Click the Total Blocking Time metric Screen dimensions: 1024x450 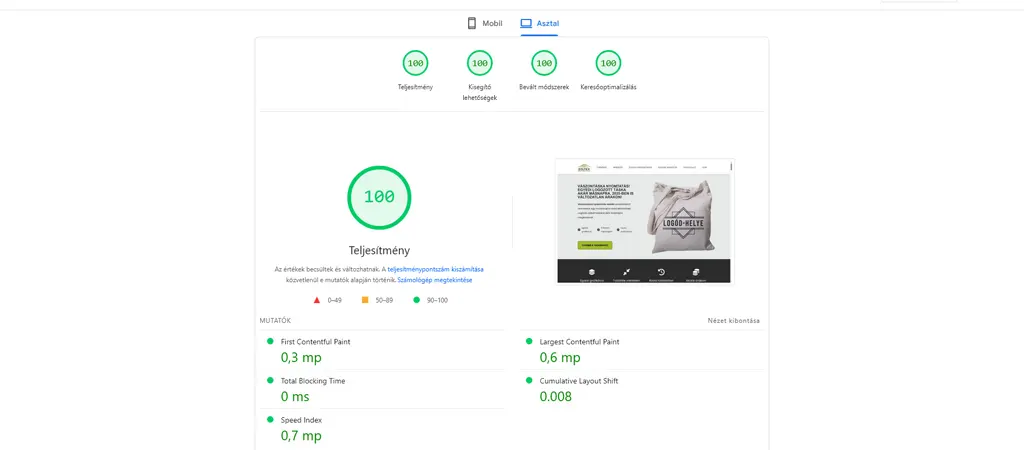pyautogui.click(x=314, y=381)
